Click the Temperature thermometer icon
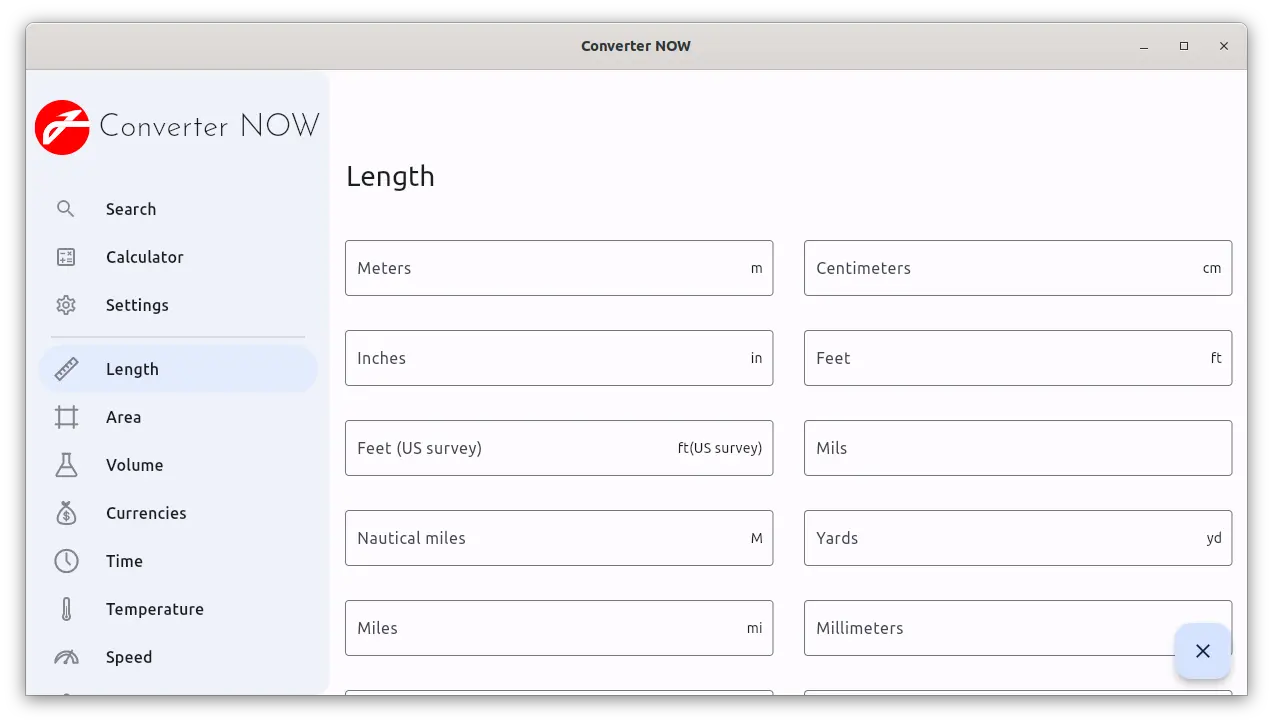Image resolution: width=1273 pixels, height=724 pixels. [66, 609]
